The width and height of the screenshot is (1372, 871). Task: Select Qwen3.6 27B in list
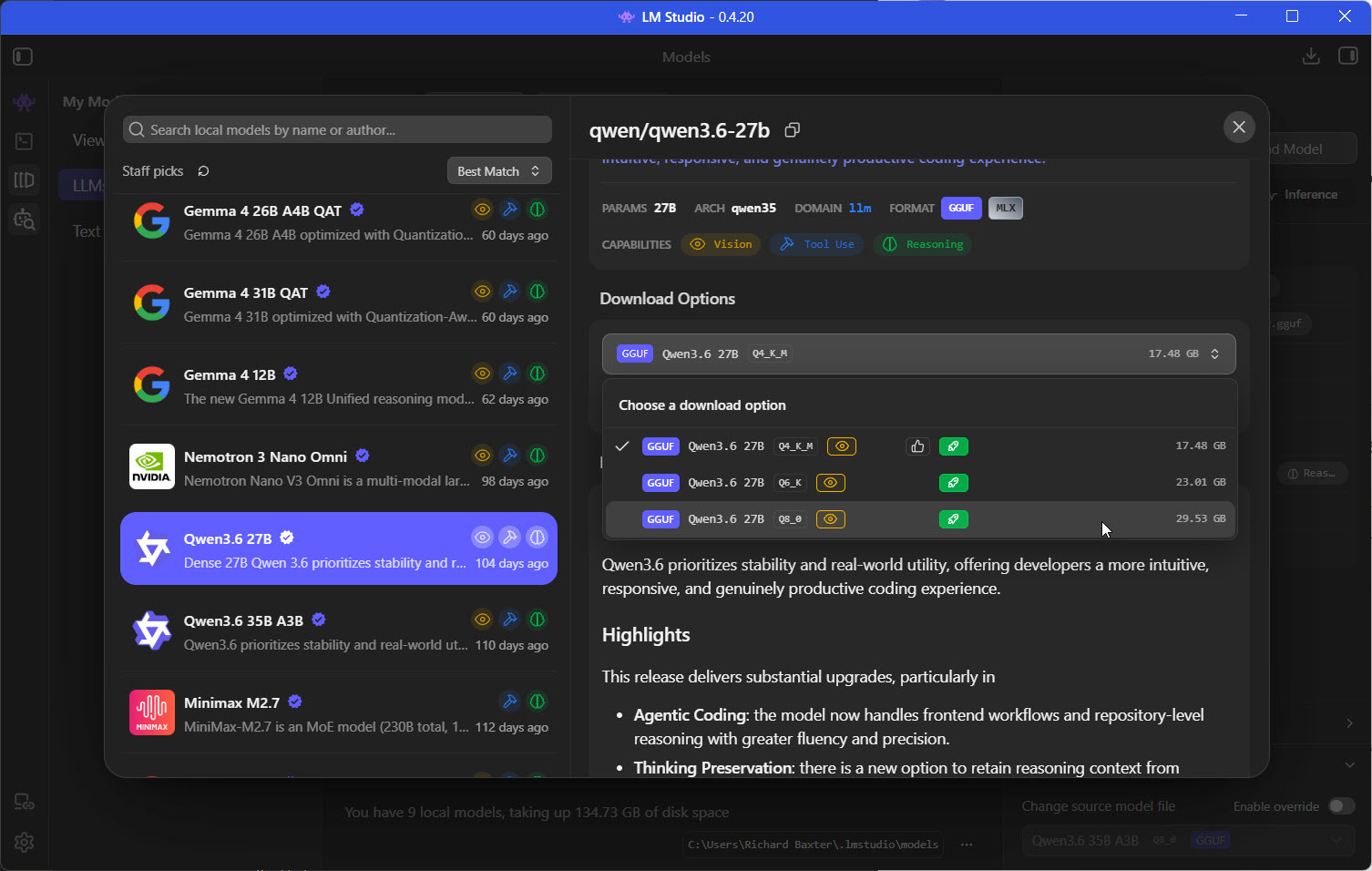[x=339, y=548]
